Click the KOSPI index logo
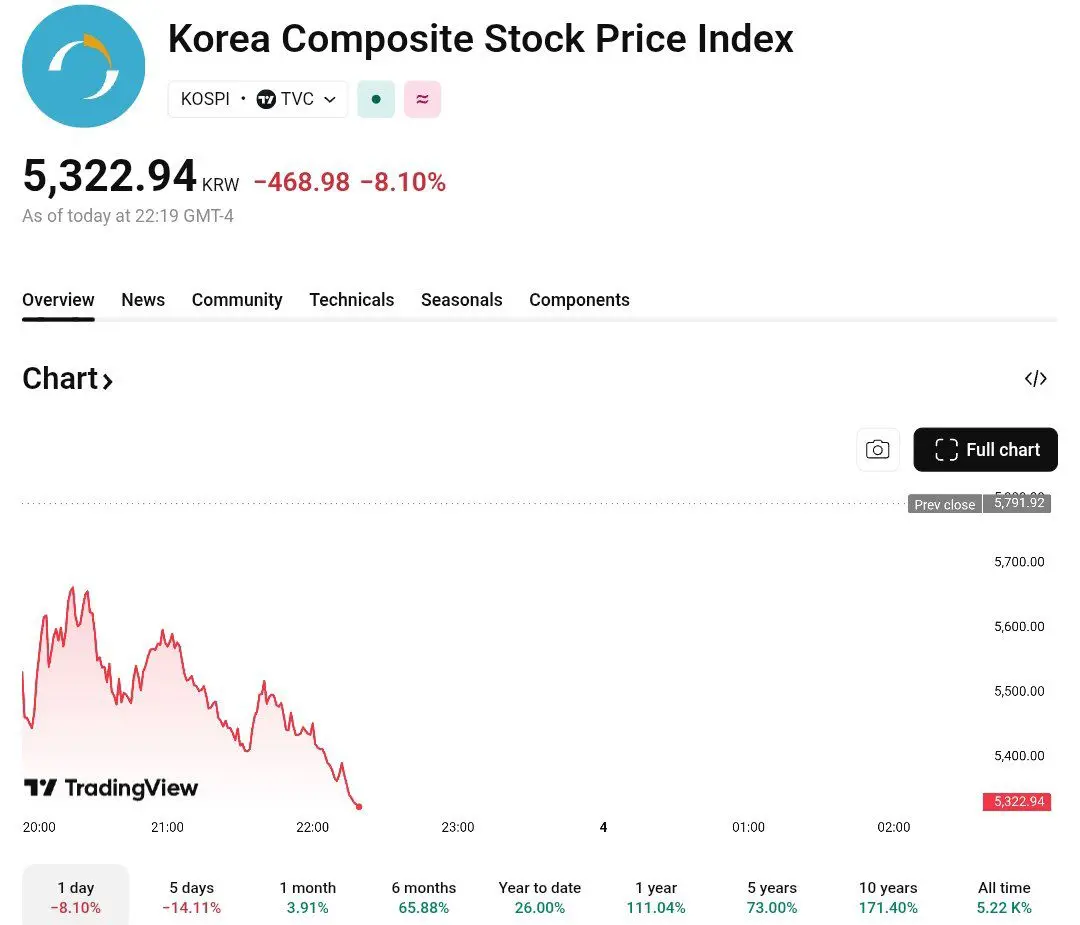1080x925 pixels. (83, 66)
